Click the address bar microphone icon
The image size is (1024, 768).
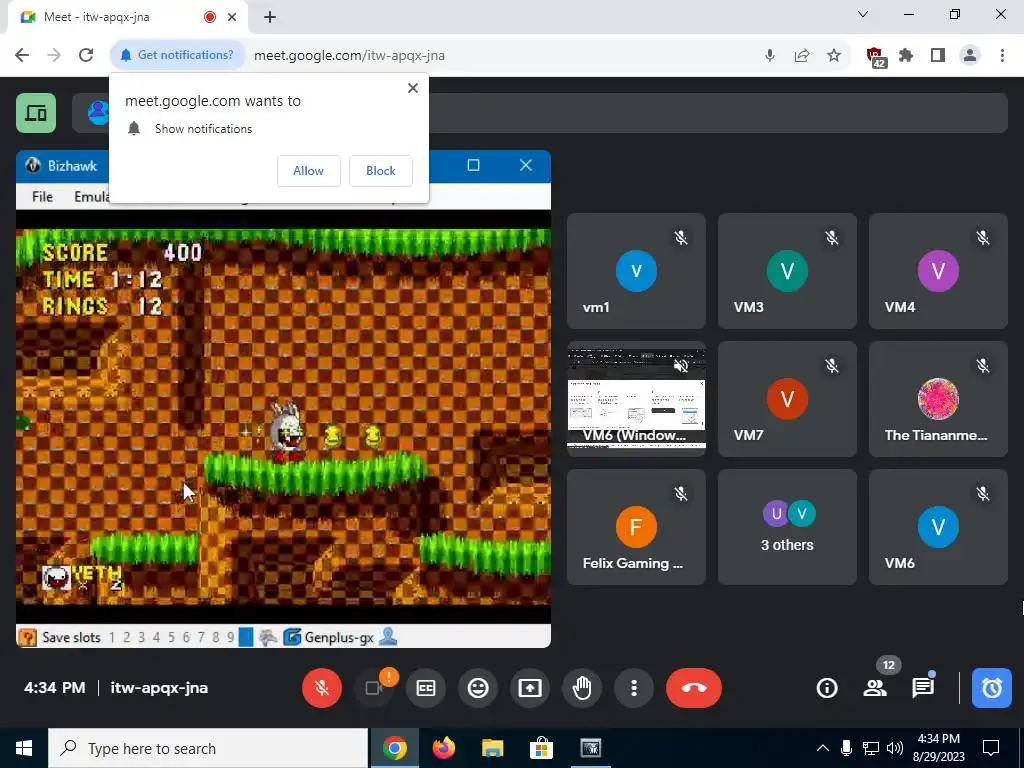tap(770, 56)
